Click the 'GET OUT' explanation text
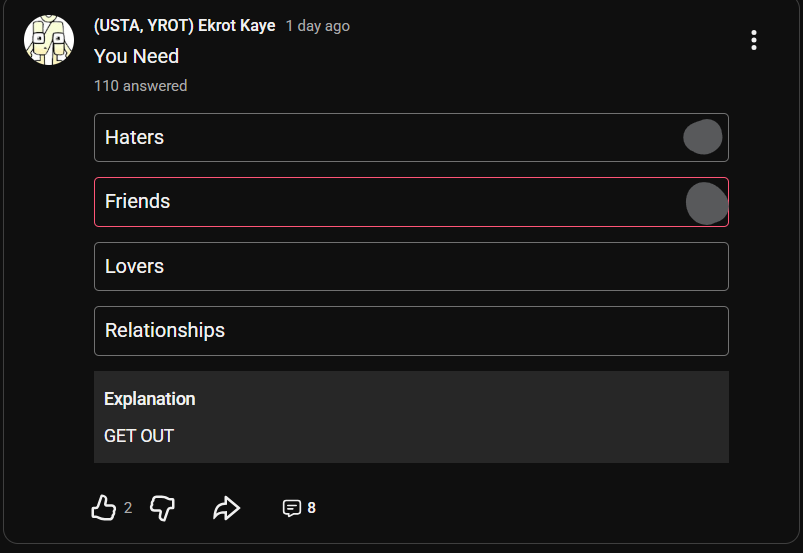 click(x=139, y=436)
